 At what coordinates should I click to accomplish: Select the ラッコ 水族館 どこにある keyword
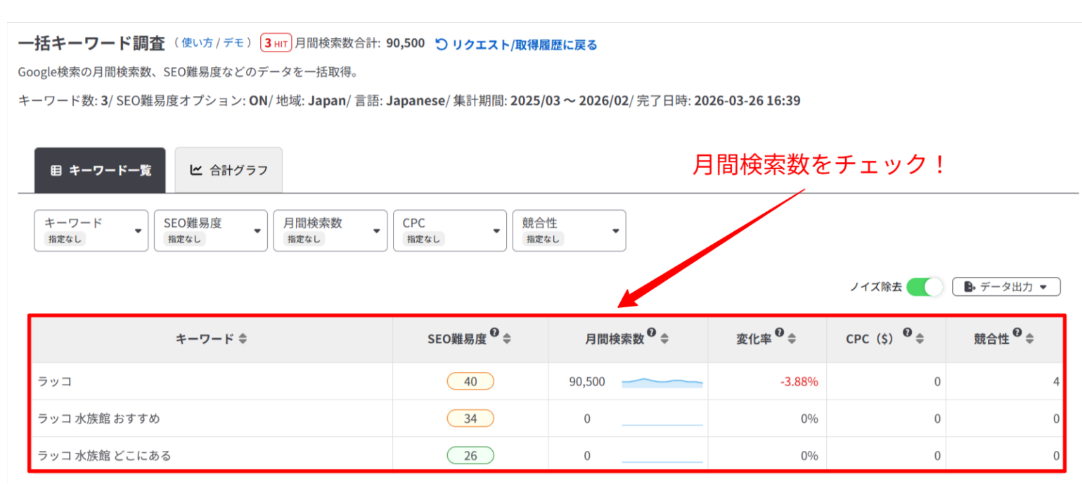(104, 455)
